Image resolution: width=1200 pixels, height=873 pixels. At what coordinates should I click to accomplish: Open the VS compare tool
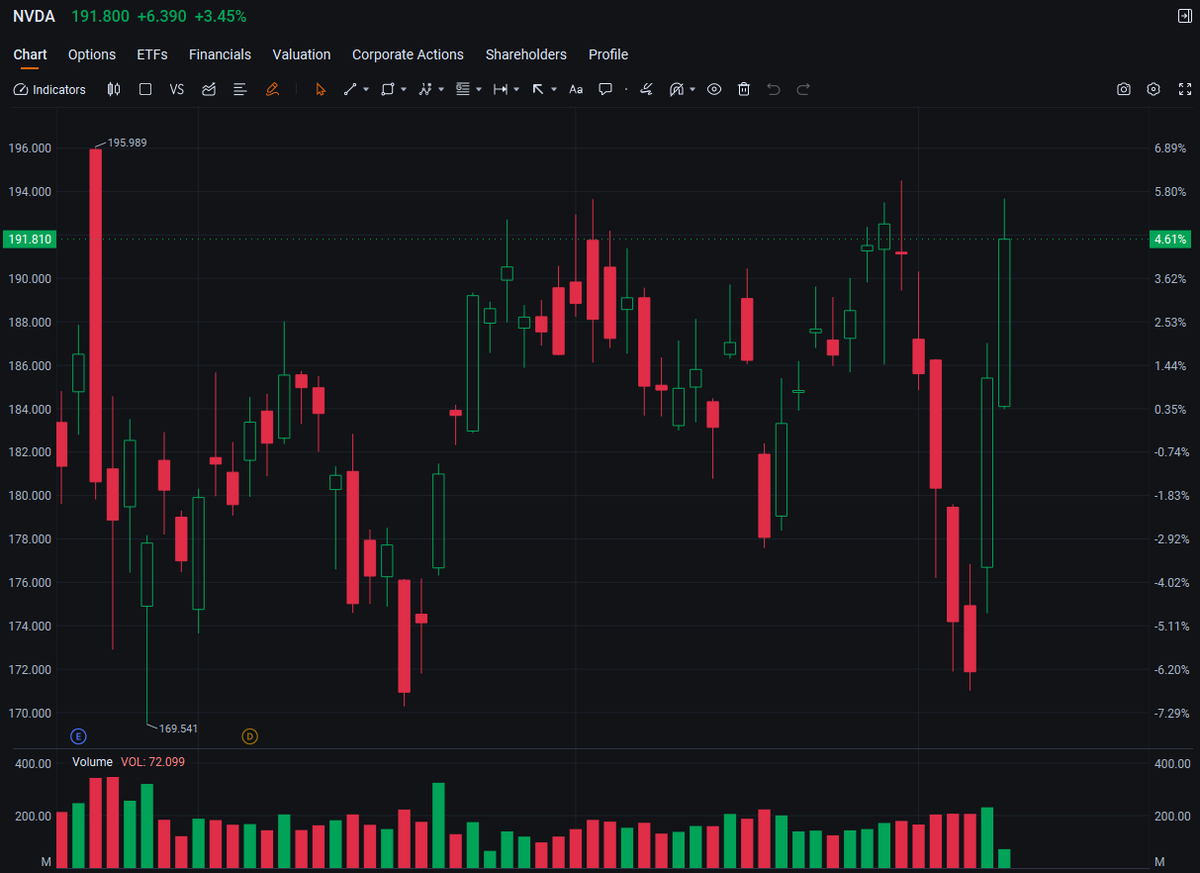(x=177, y=89)
